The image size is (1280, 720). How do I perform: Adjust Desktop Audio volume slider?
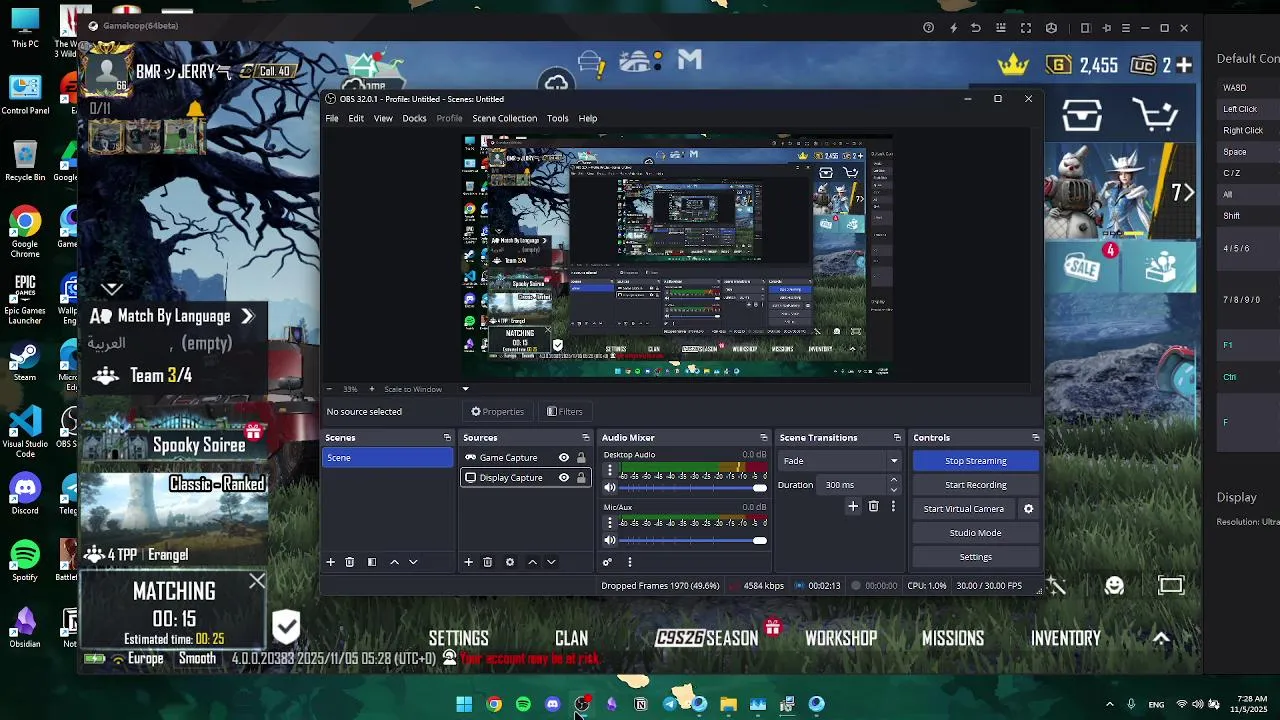[693, 488]
